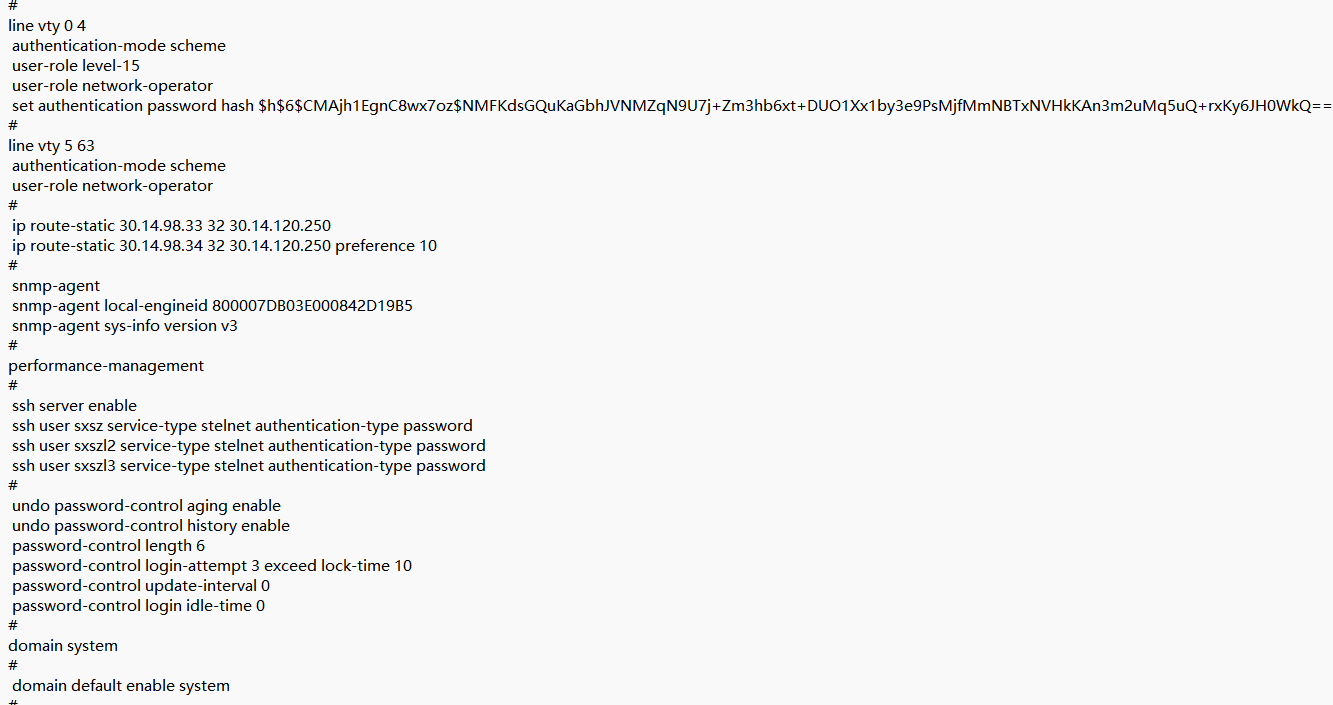
Task: Click the 'snmp-agent local-engineid' line
Action: click(x=212, y=305)
